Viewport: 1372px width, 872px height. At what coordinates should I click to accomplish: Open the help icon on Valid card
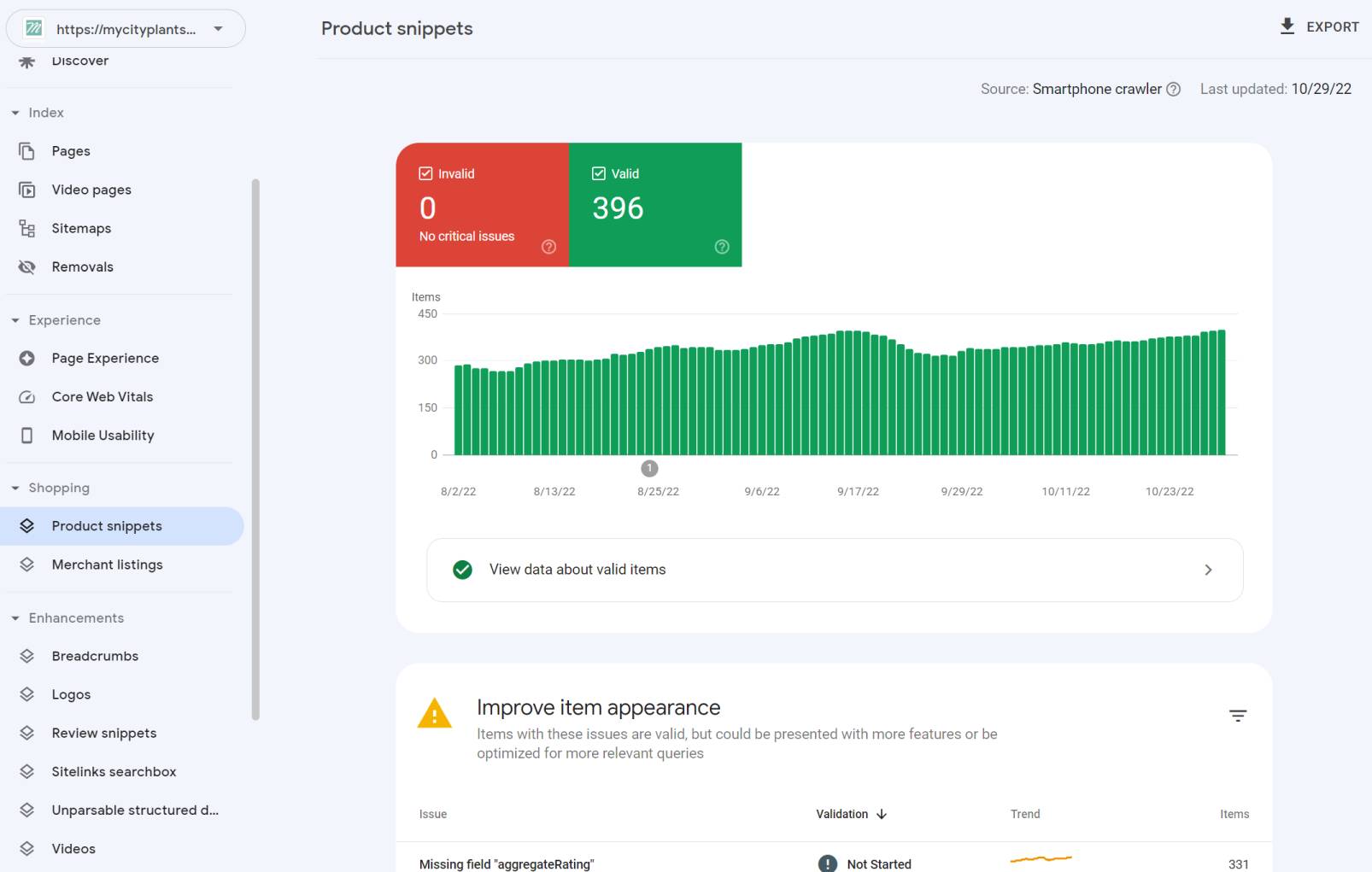722,247
